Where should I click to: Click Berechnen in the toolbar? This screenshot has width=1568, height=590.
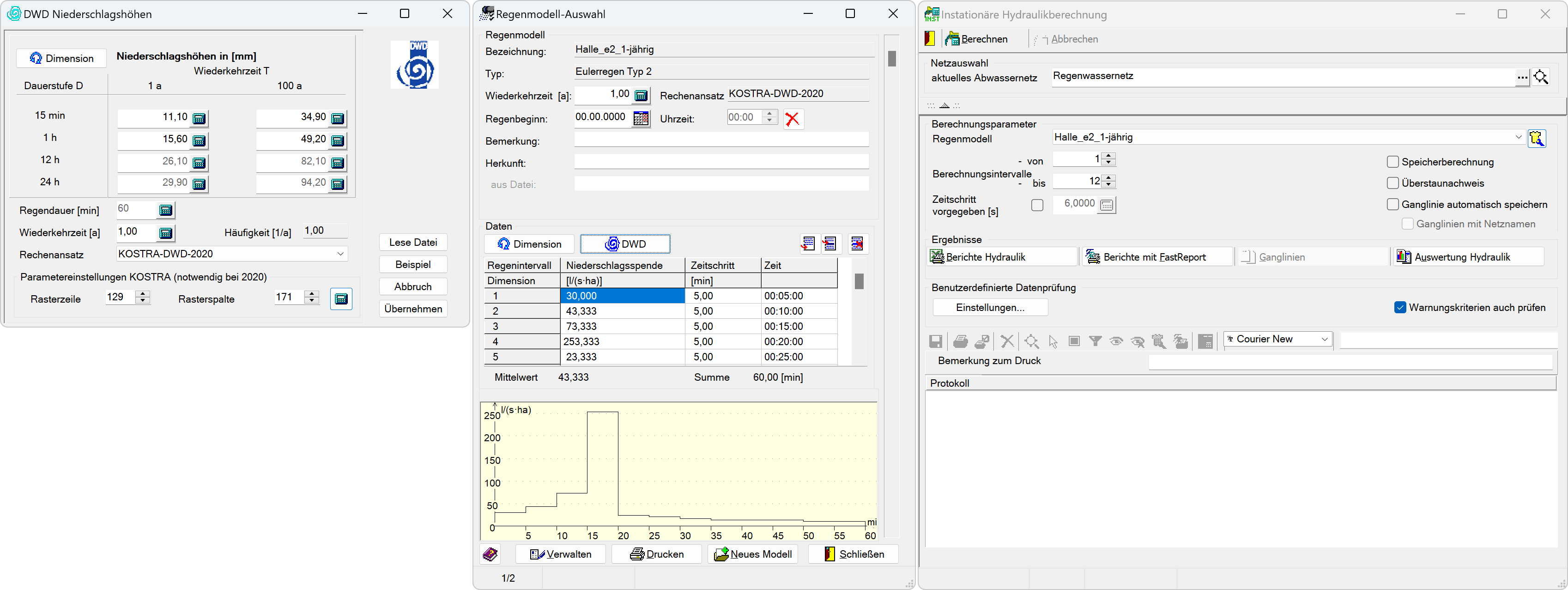click(976, 39)
